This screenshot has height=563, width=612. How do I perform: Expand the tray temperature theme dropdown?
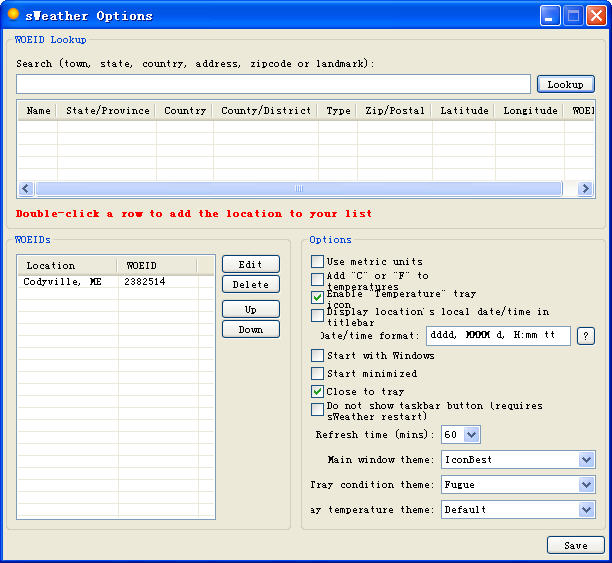click(586, 510)
